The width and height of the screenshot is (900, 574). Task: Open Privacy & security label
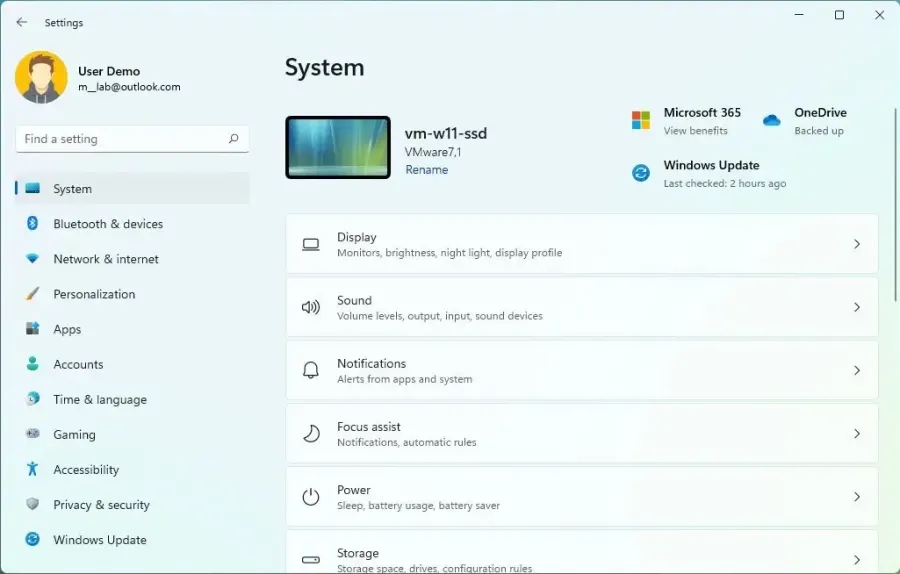[x=102, y=505]
